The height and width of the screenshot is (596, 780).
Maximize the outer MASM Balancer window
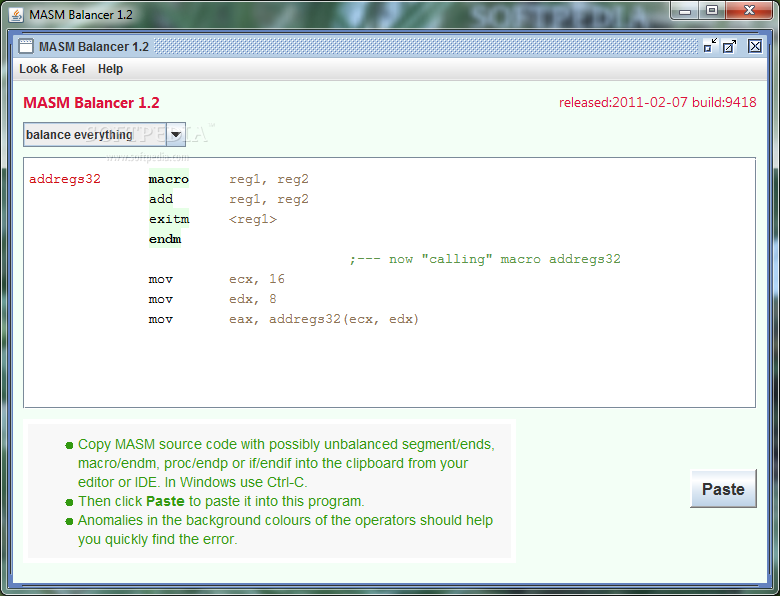tap(712, 10)
